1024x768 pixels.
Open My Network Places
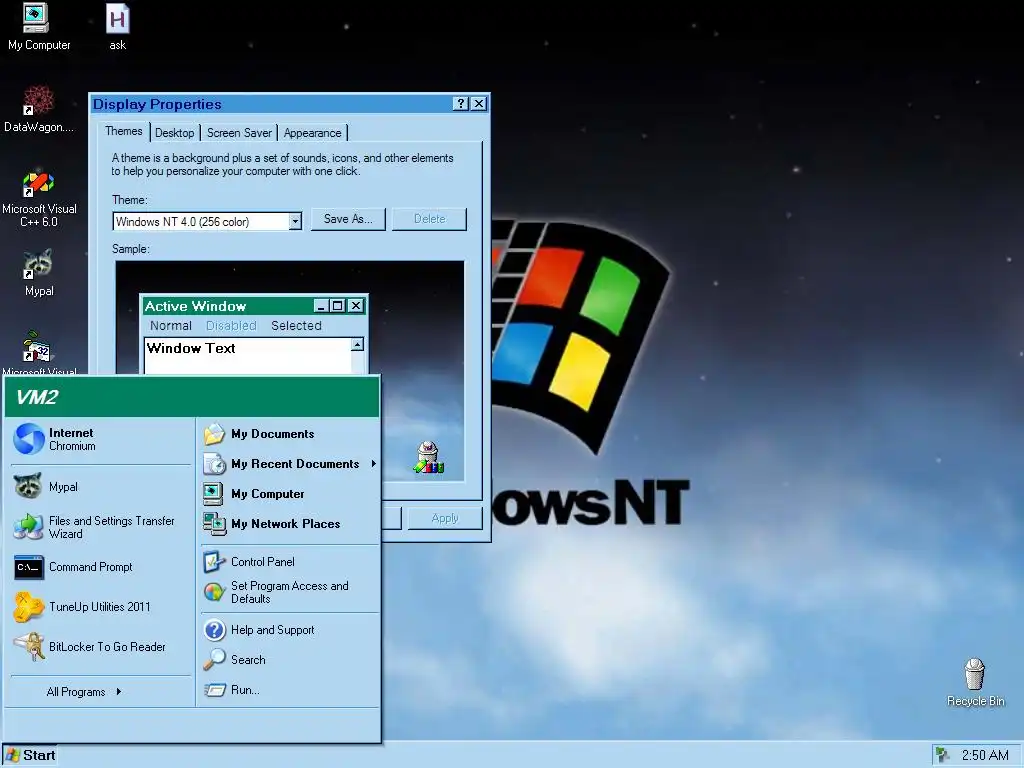pos(290,524)
